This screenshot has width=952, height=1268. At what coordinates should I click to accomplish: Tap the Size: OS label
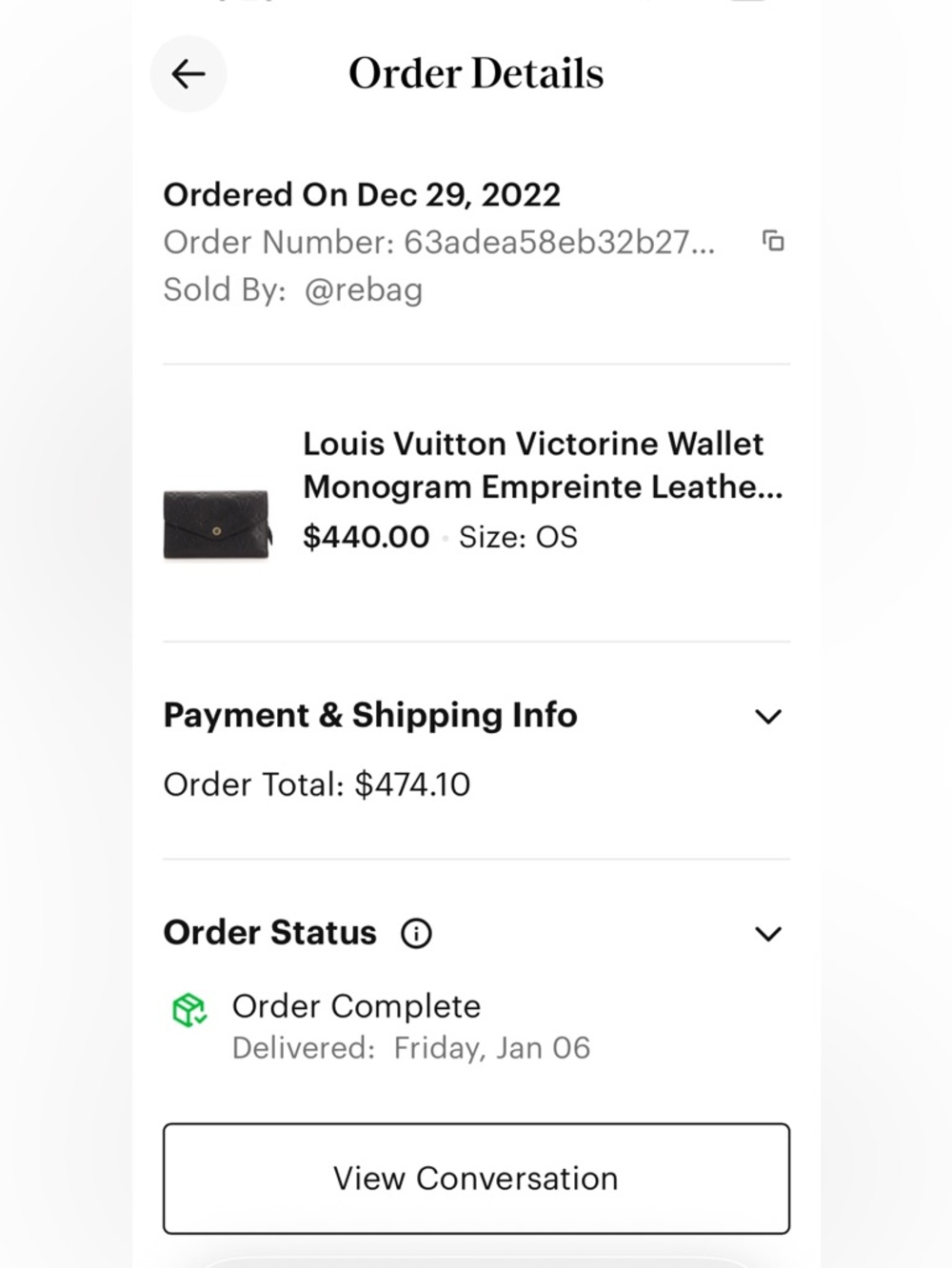point(518,537)
